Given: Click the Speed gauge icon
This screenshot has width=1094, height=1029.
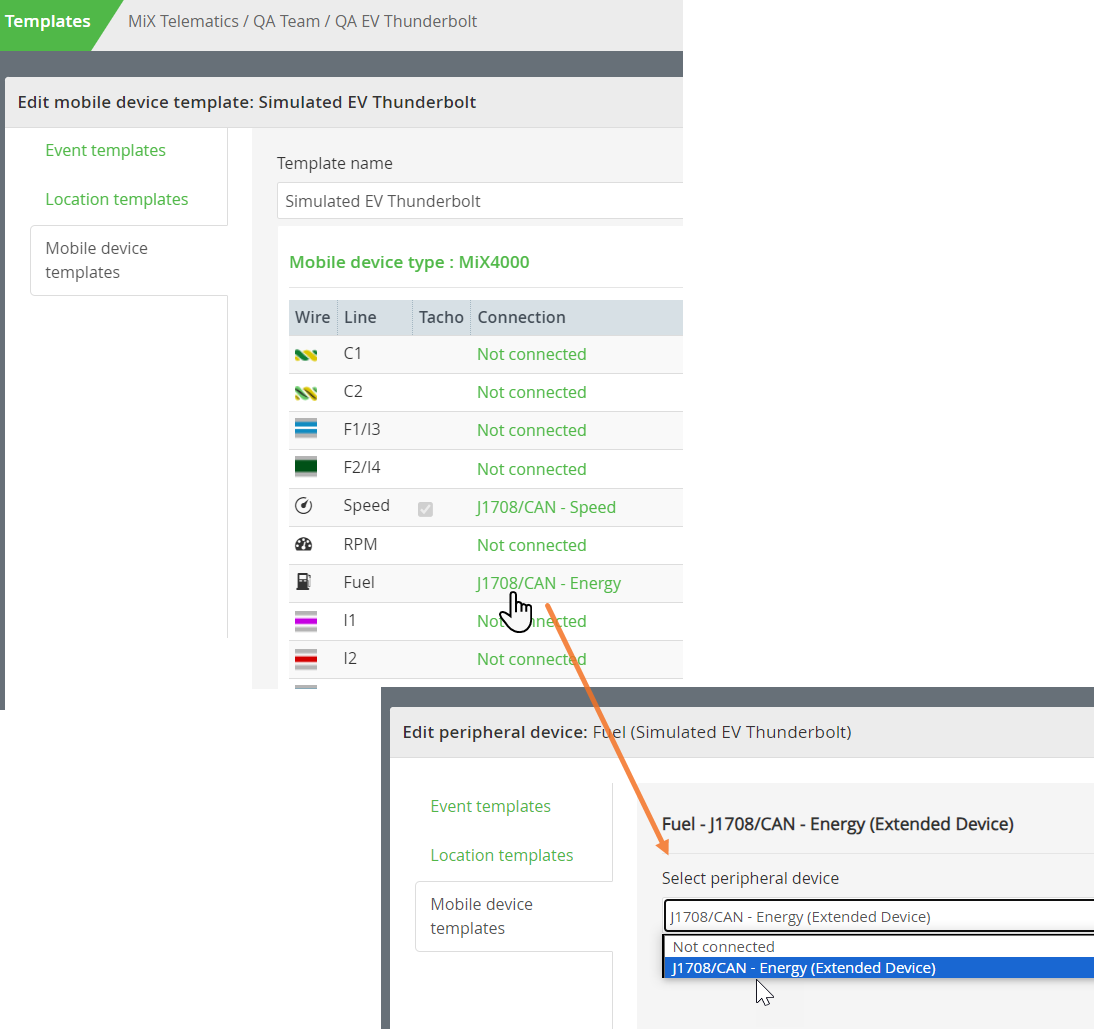Looking at the screenshot, I should (x=304, y=506).
